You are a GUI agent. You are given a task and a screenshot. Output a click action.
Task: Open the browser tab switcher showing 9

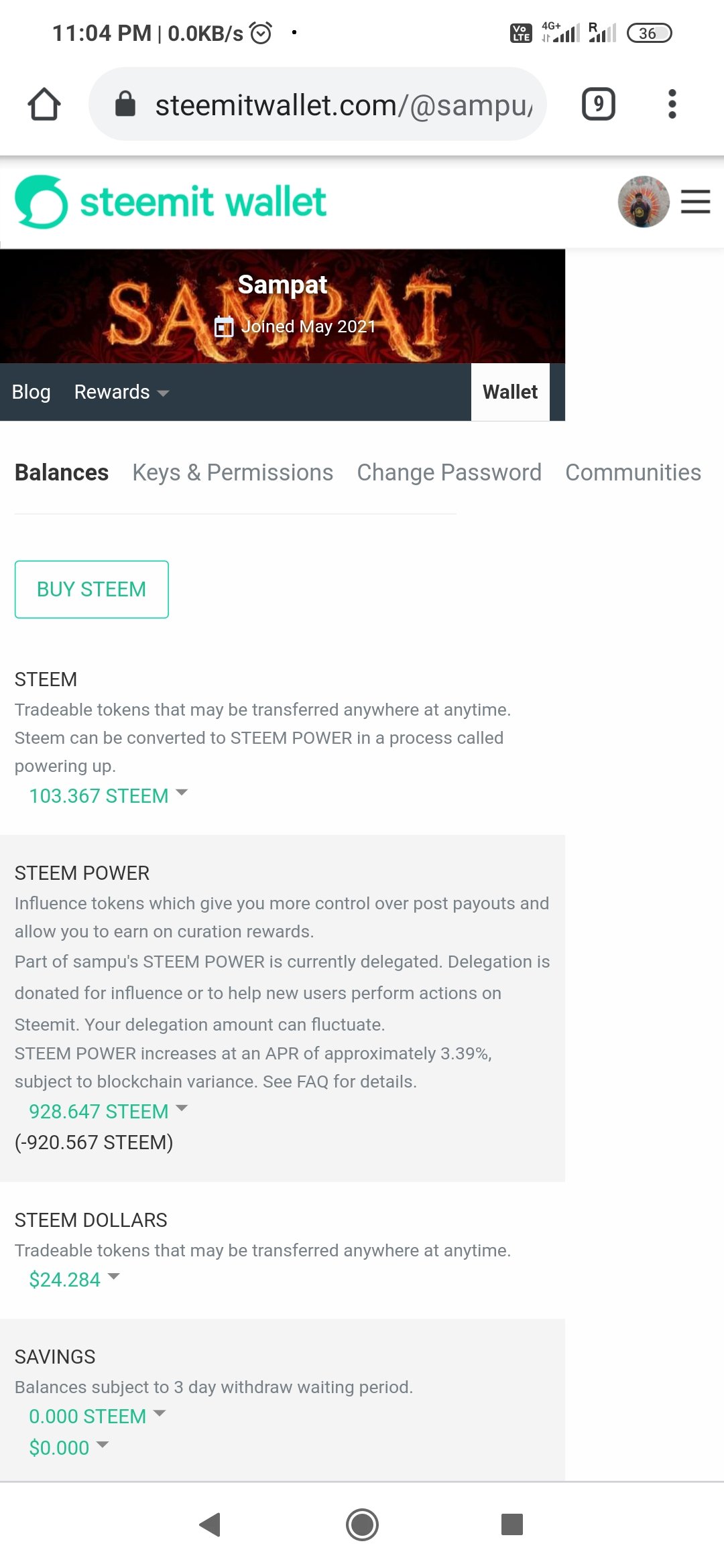598,105
